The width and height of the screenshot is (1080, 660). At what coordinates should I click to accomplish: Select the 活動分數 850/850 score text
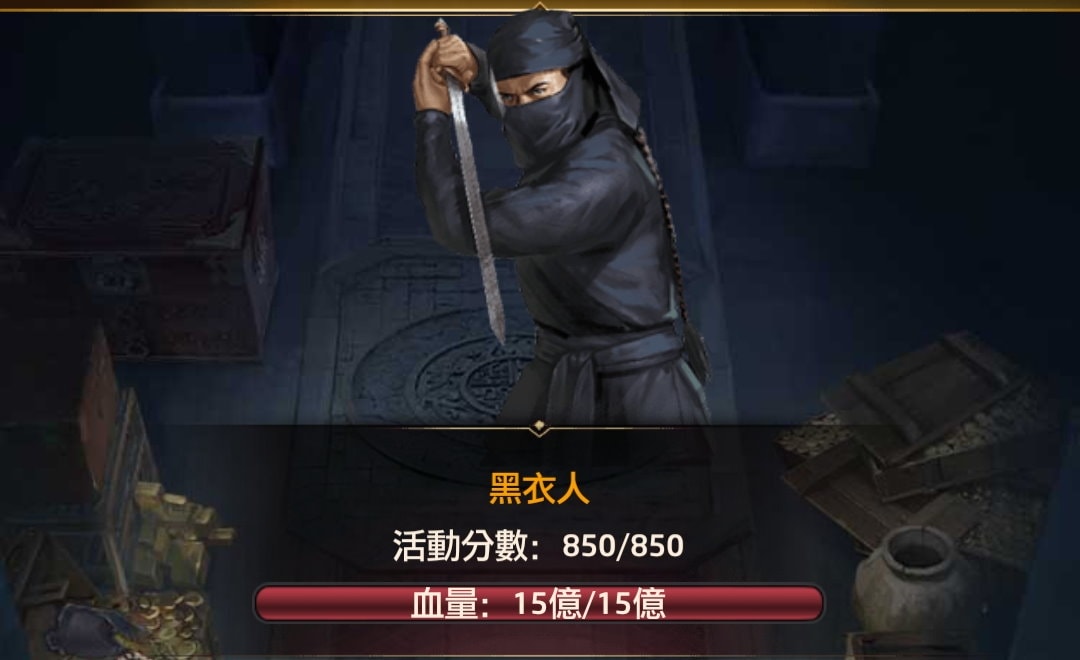pos(539,545)
